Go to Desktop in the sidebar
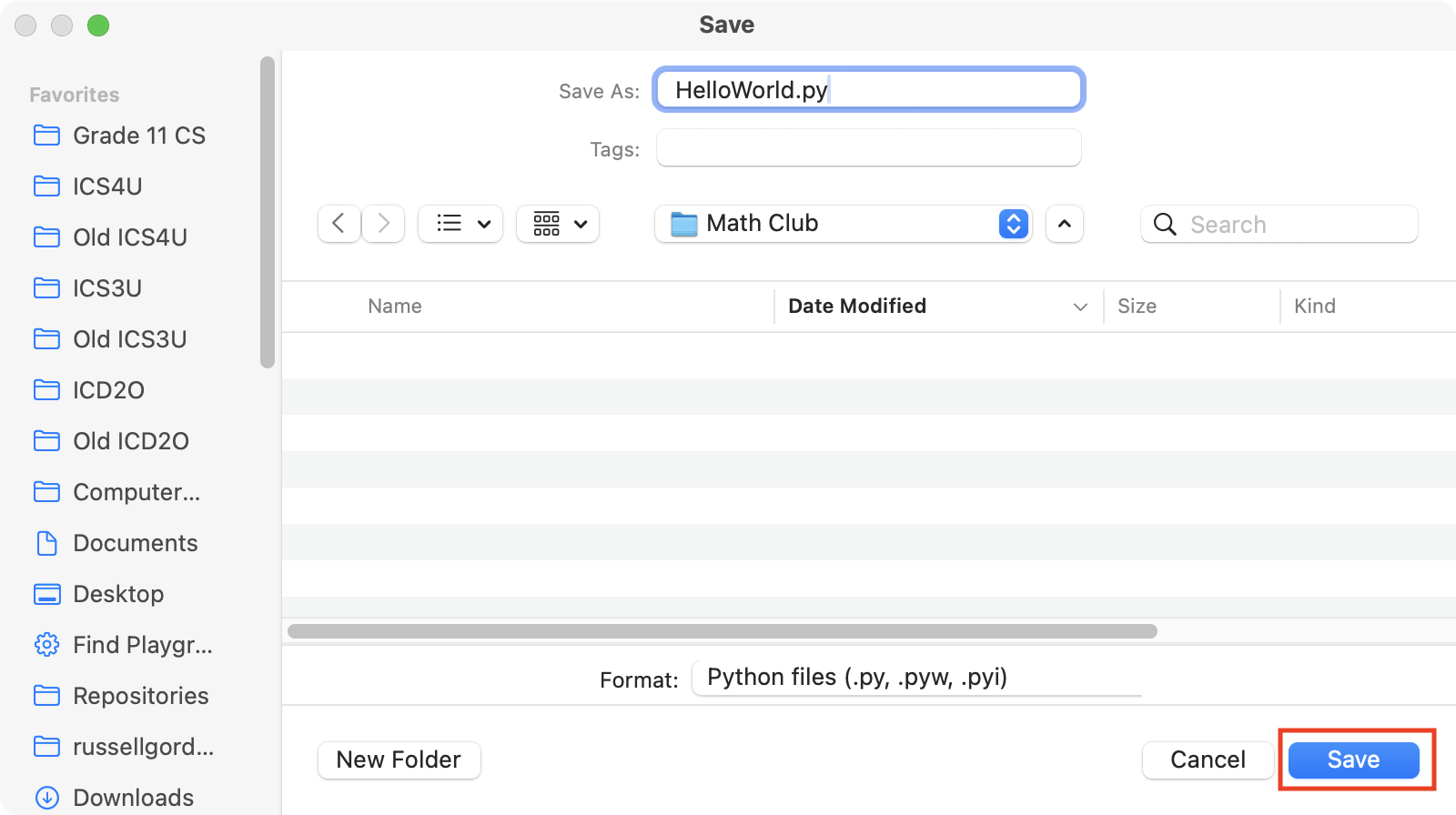The width and height of the screenshot is (1456, 815). [x=118, y=594]
